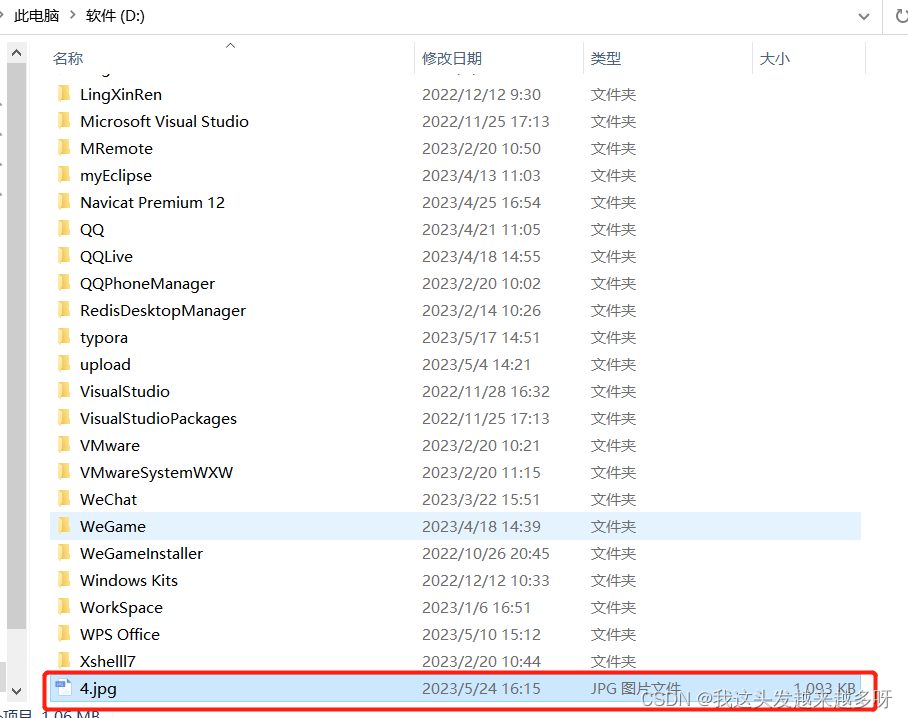
Task: Click the date 2022/10/26 20:45
Action: coord(486,554)
